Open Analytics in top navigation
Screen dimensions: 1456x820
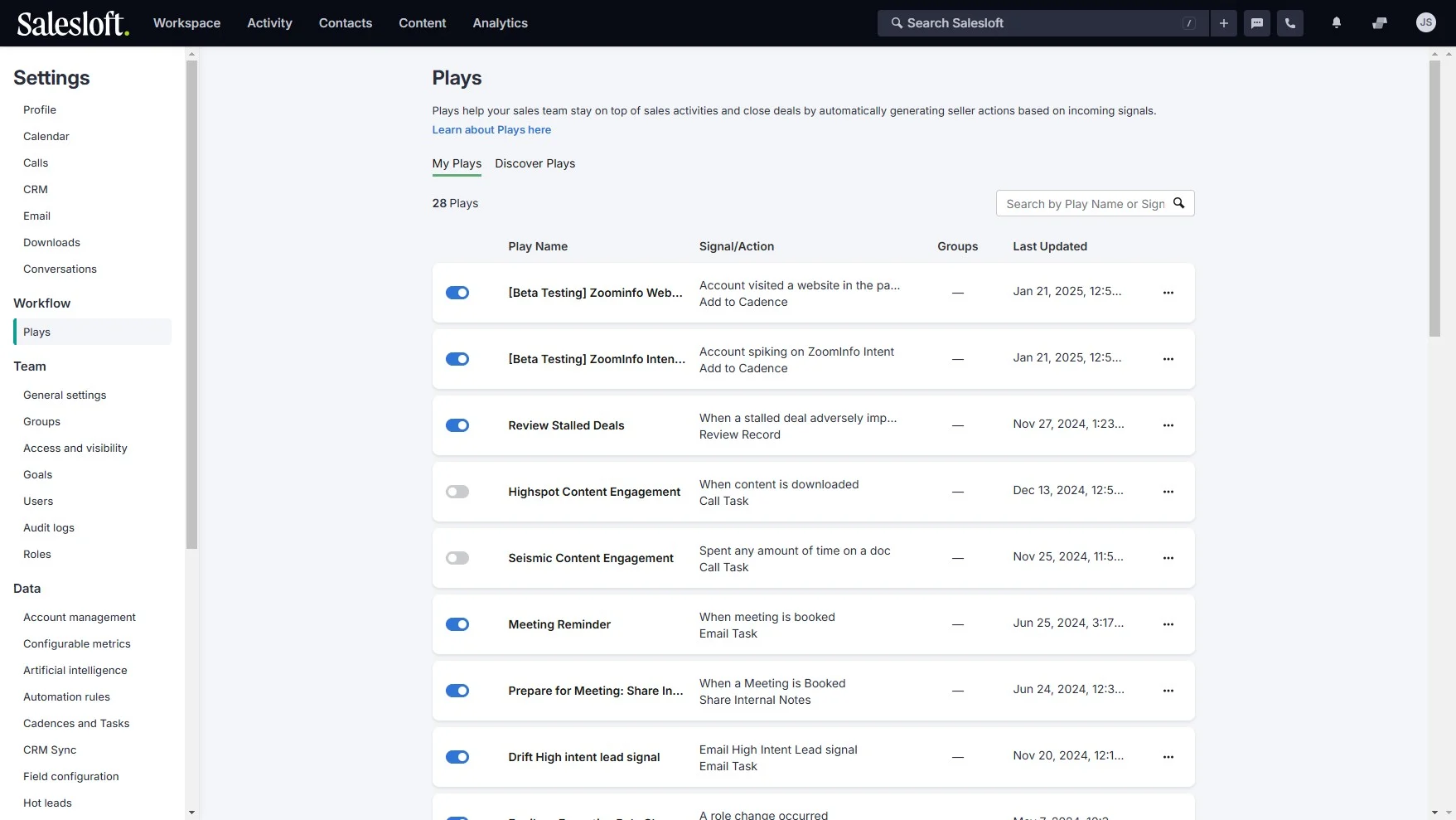(500, 23)
